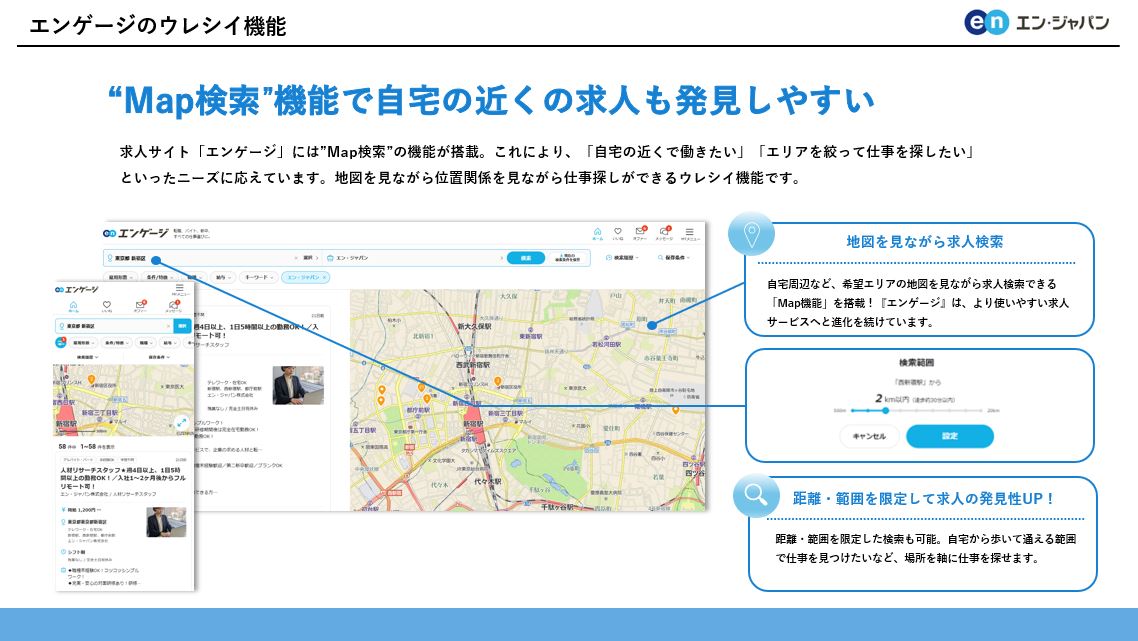This screenshot has width=1138, height=641.
Task: Click the orange pin above 都庁前駅 on desktop map
Action: click(x=427, y=399)
